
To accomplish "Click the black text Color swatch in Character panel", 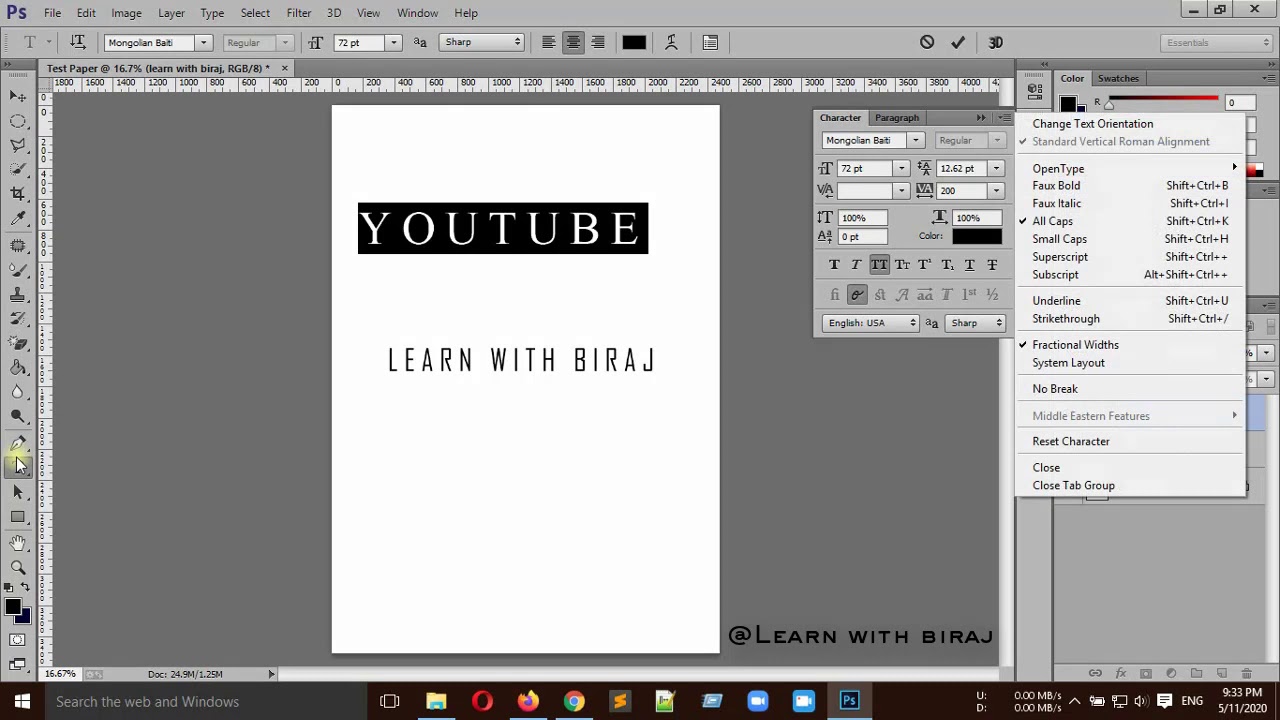I will pyautogui.click(x=976, y=236).
